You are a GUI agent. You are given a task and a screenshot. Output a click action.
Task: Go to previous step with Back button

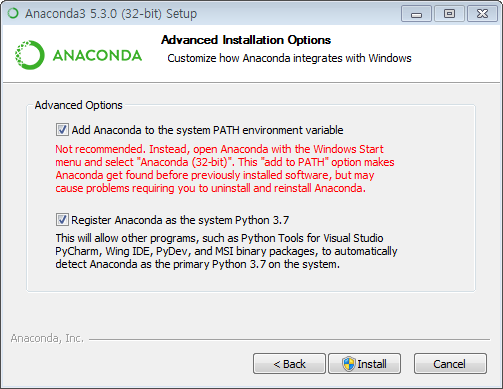click(x=289, y=364)
